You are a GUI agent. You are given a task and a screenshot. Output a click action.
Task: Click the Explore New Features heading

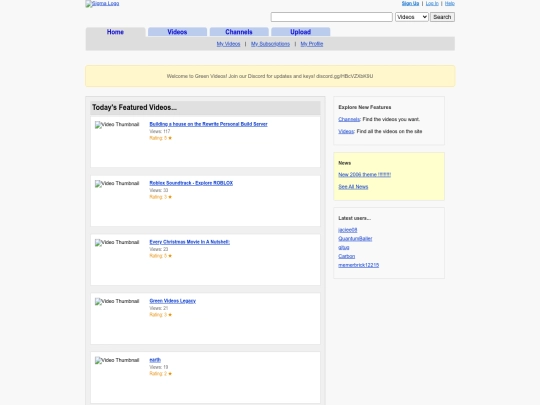pos(365,107)
